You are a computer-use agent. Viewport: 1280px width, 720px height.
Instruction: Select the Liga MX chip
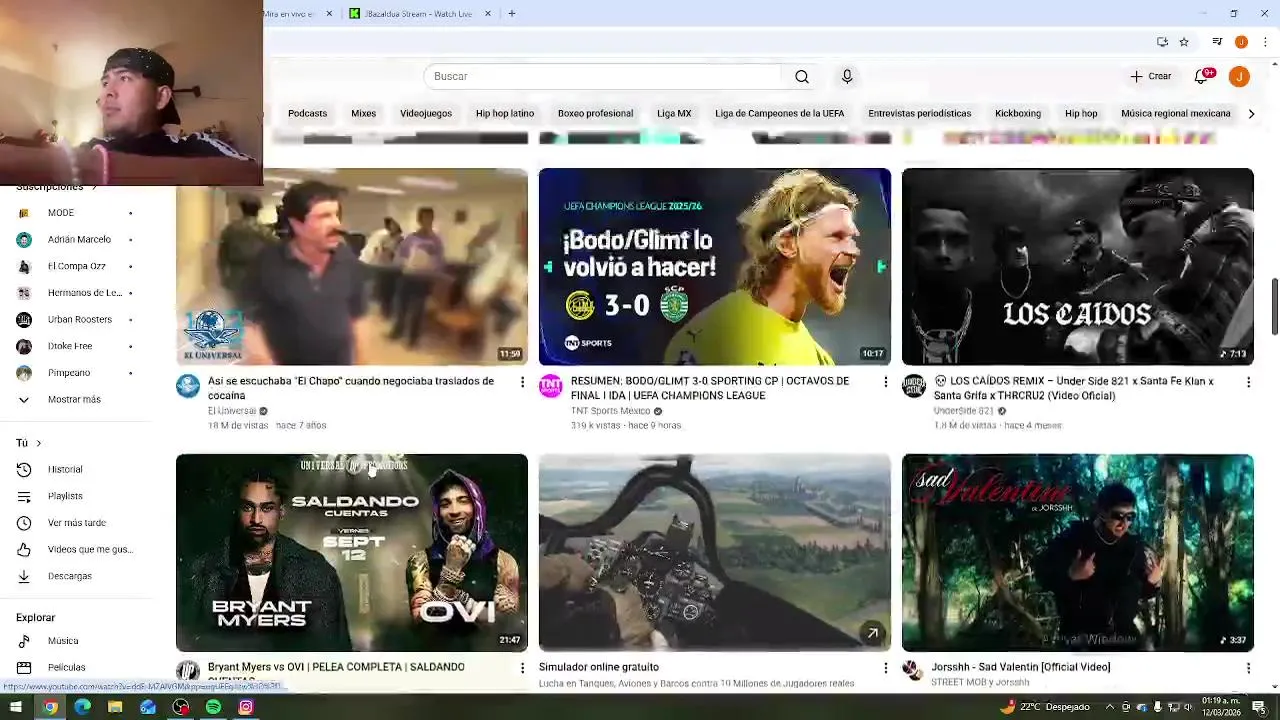coord(674,114)
